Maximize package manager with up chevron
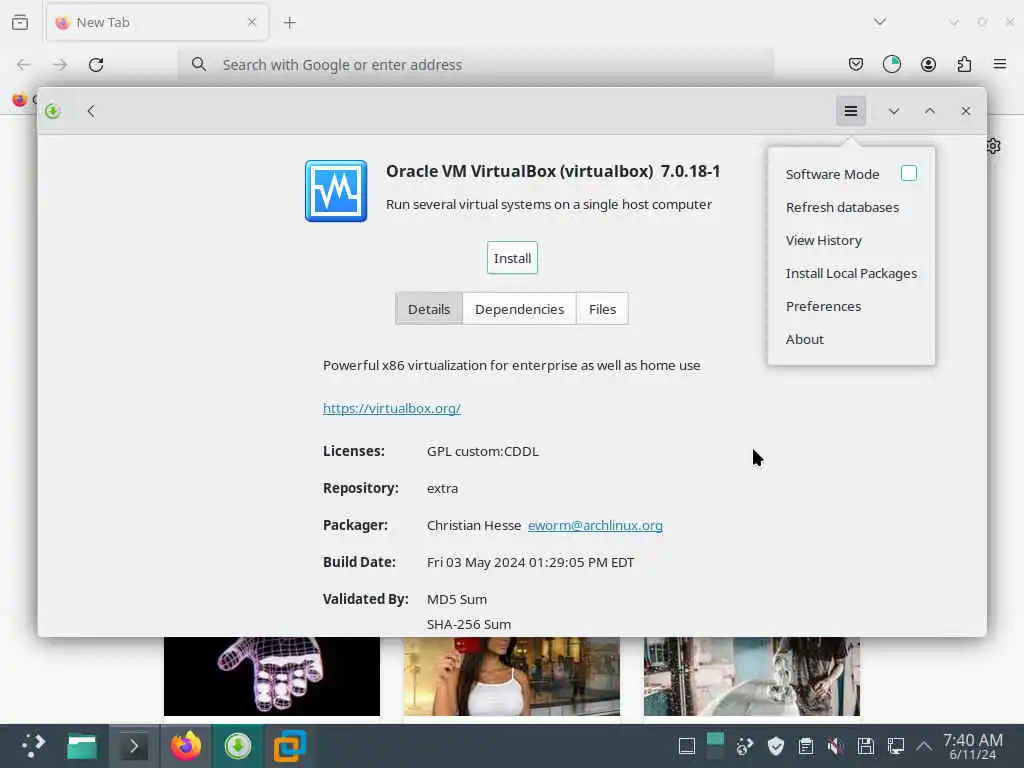 point(929,111)
